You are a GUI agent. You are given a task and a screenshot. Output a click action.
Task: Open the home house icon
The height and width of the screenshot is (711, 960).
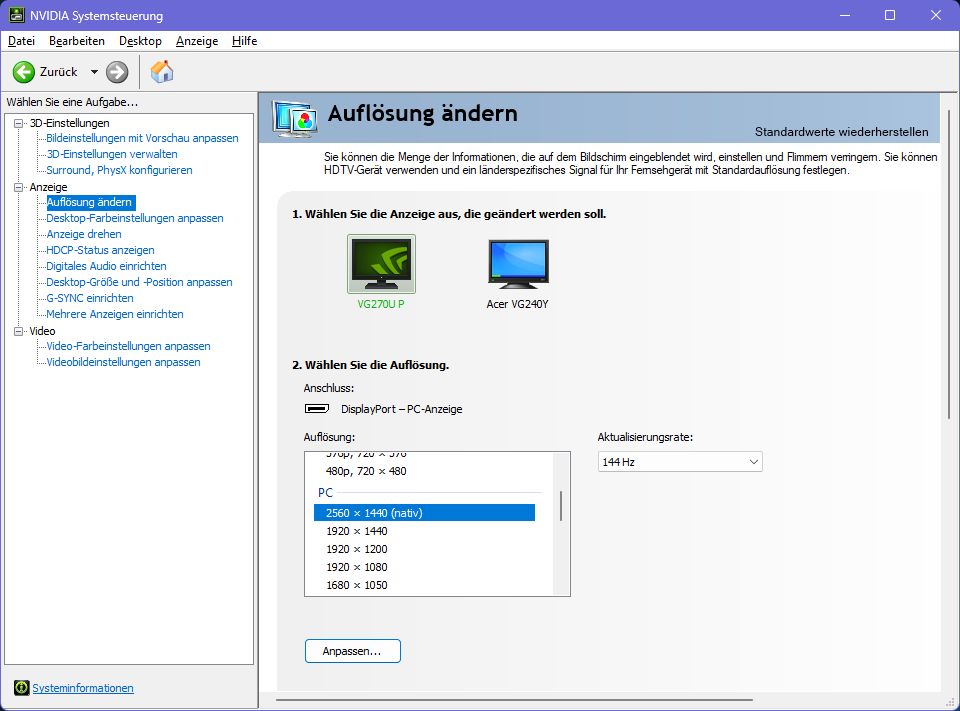162,72
